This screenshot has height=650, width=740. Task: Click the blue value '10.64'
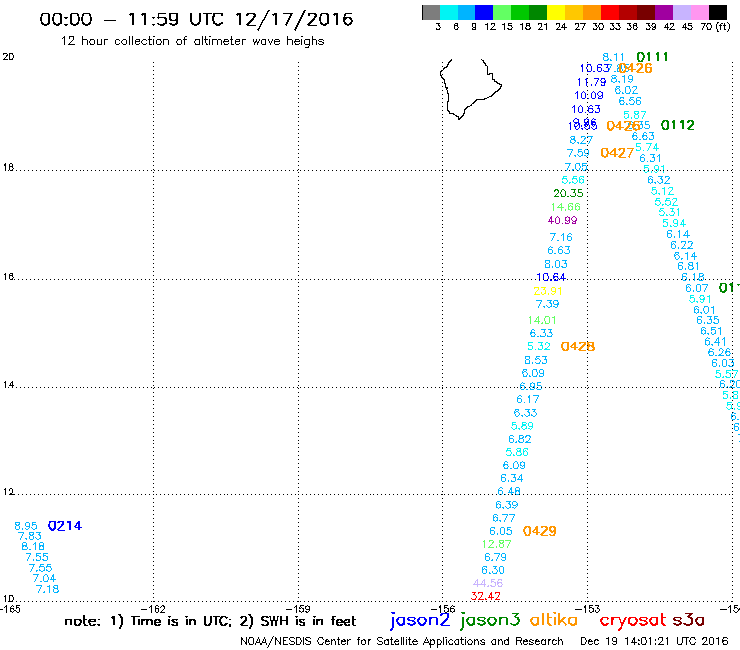tap(551, 278)
